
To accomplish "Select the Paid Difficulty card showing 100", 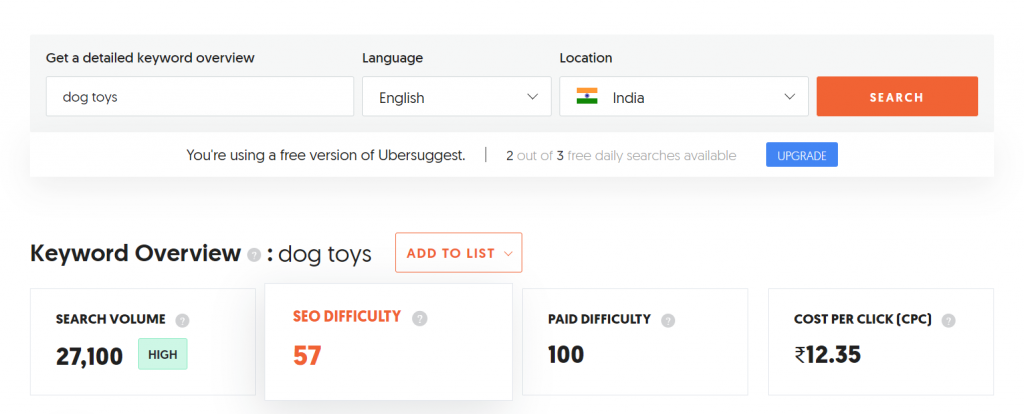I will (x=635, y=342).
